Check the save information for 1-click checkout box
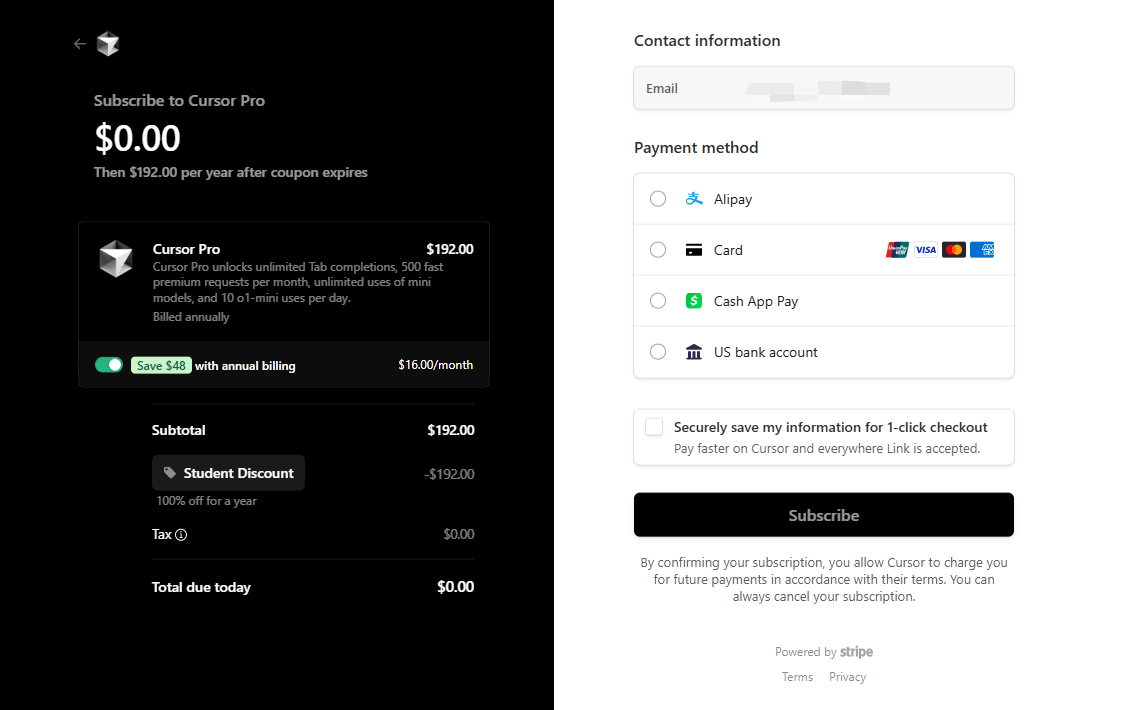 [x=654, y=427]
